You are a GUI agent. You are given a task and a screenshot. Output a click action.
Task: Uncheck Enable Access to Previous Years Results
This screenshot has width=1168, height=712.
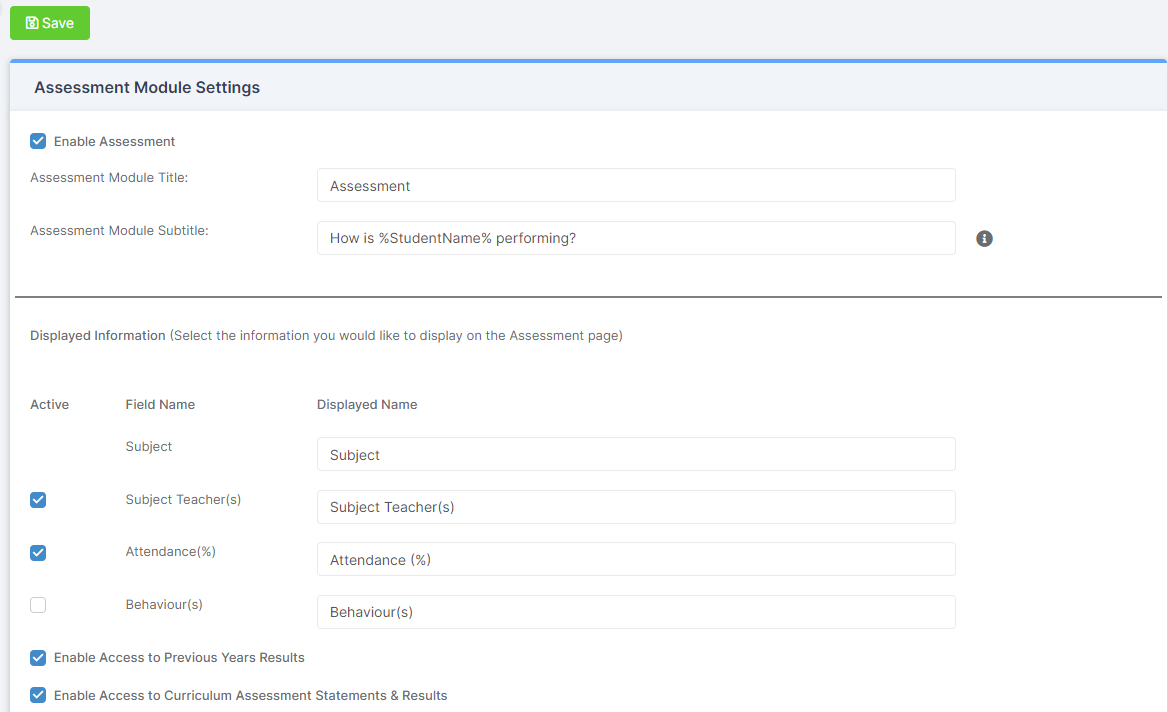[37, 658]
